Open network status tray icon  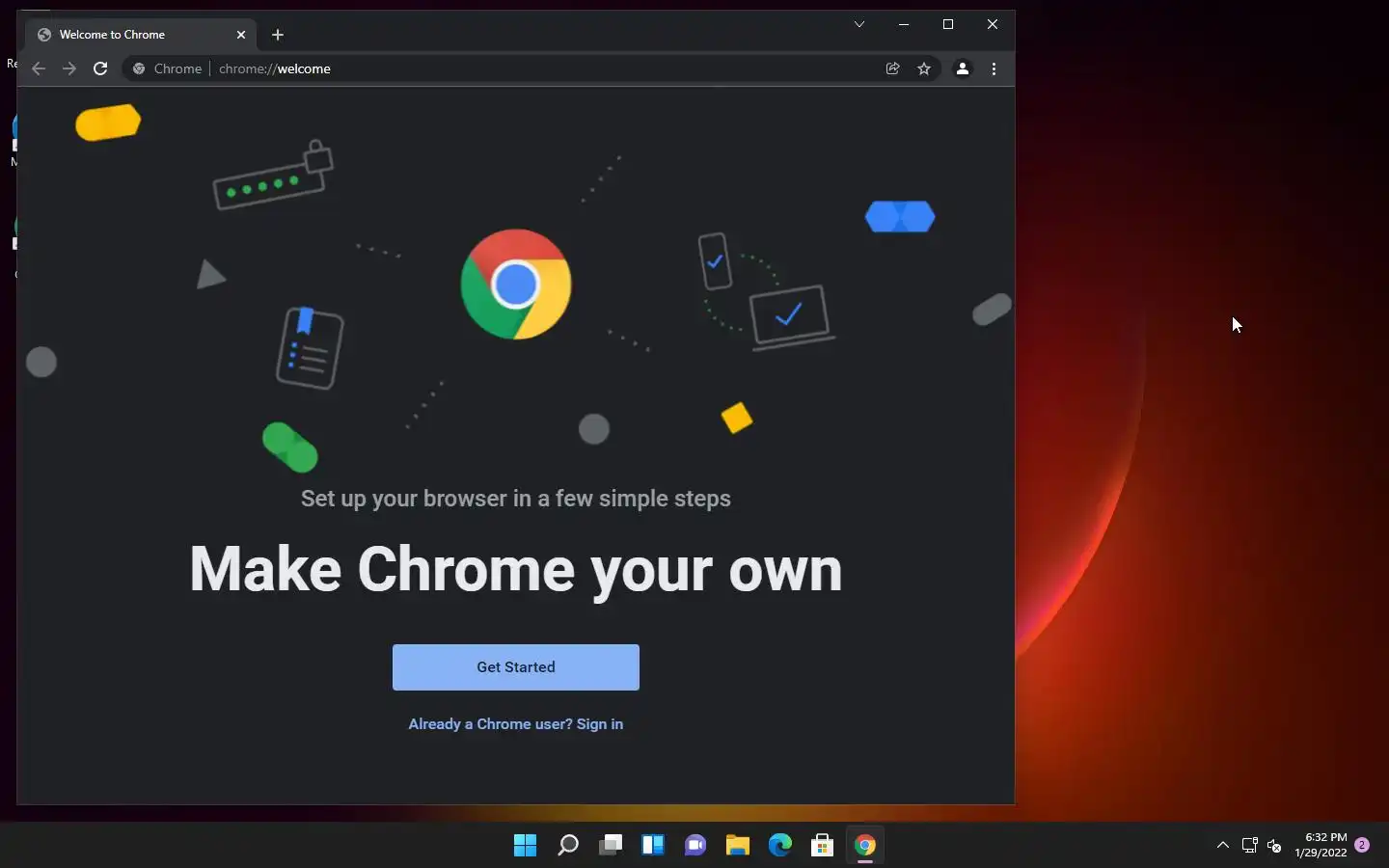click(1250, 846)
